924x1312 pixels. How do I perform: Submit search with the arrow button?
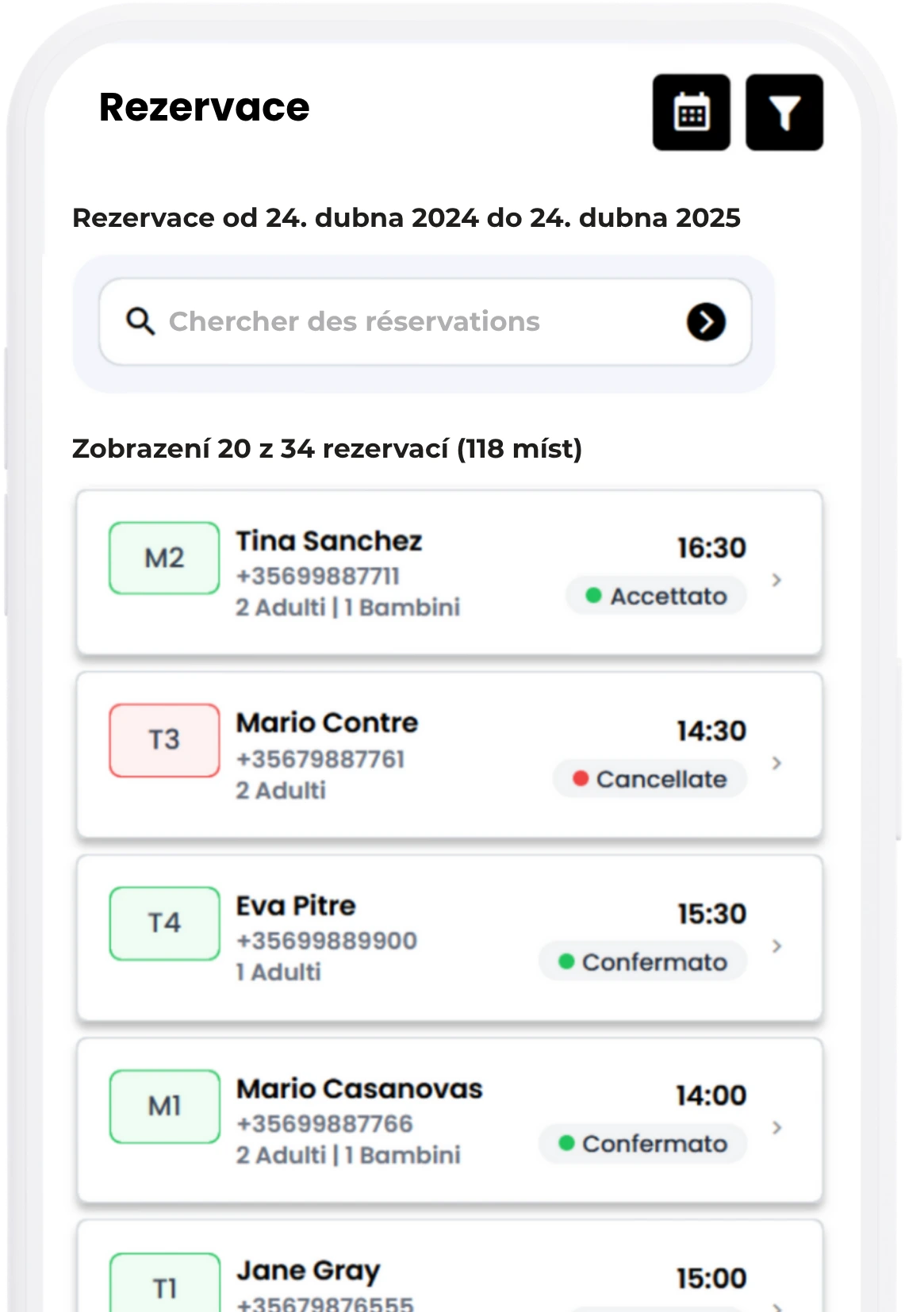click(x=706, y=322)
